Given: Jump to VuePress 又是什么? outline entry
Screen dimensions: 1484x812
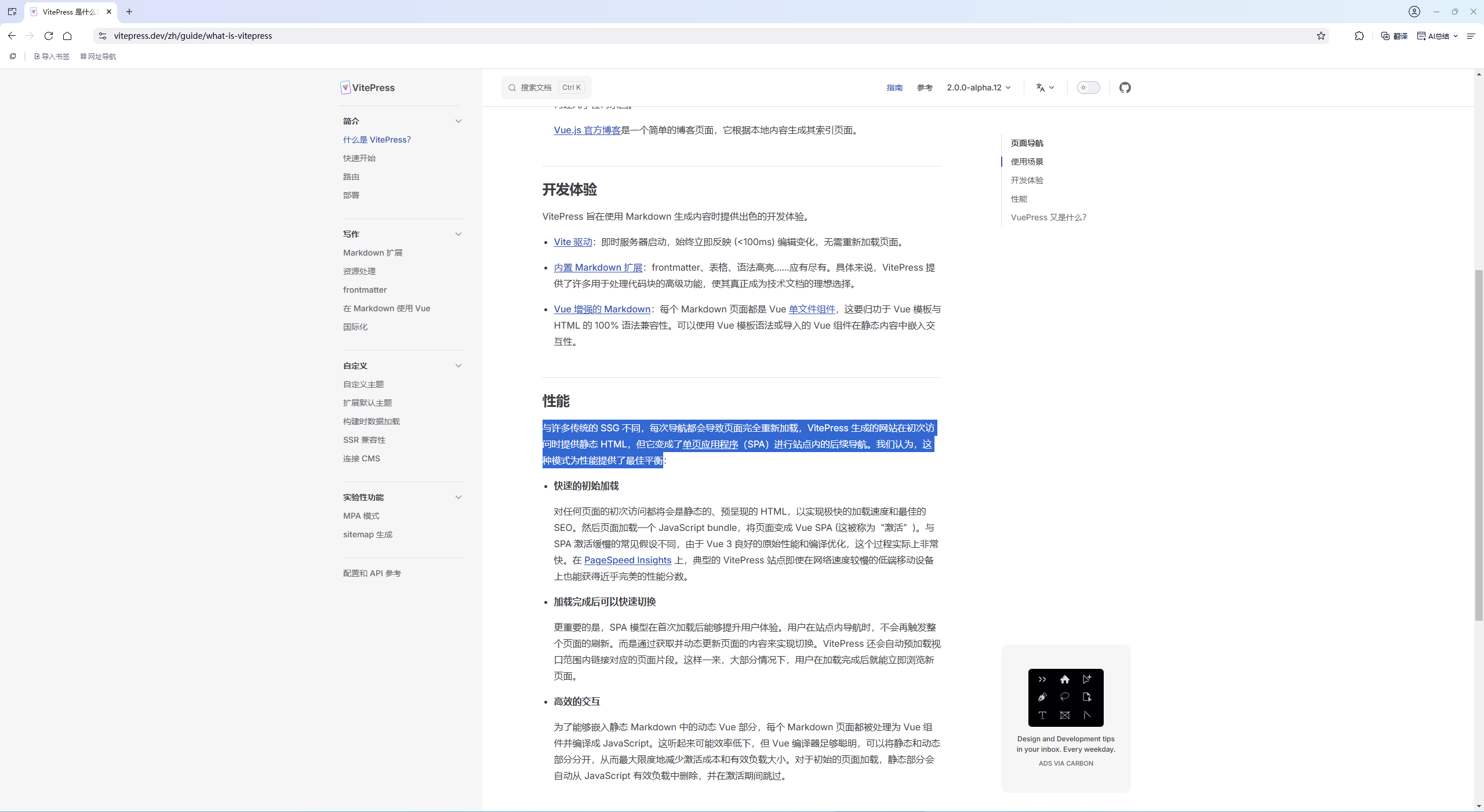Looking at the screenshot, I should click(x=1049, y=217).
